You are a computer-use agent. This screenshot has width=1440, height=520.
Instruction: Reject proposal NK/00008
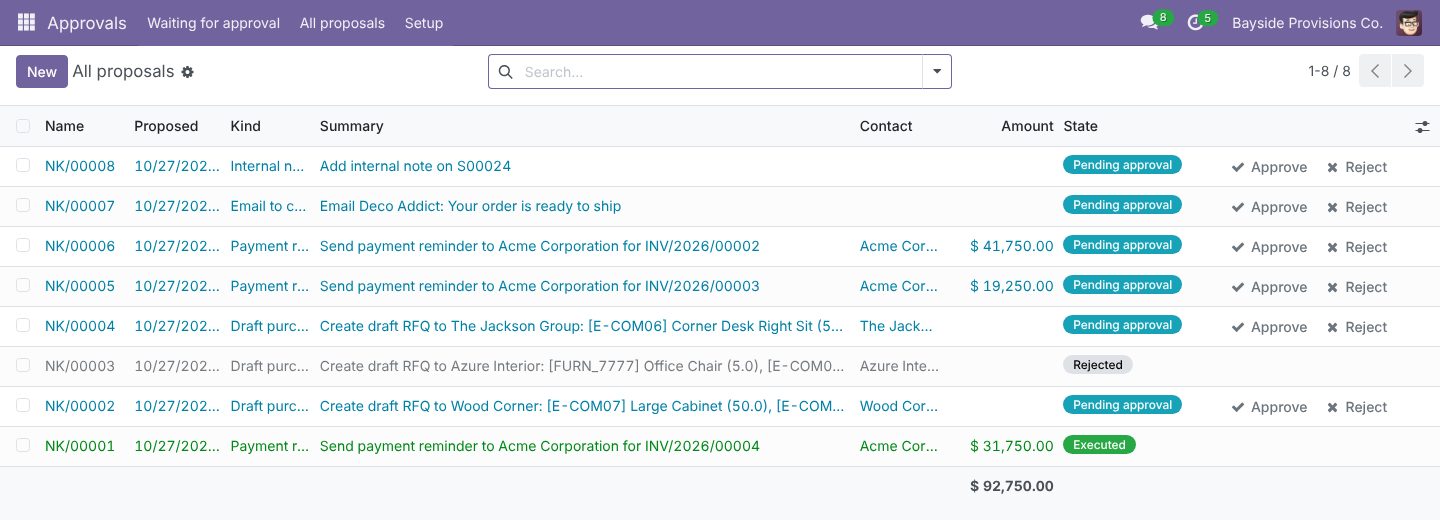pyautogui.click(x=1357, y=167)
